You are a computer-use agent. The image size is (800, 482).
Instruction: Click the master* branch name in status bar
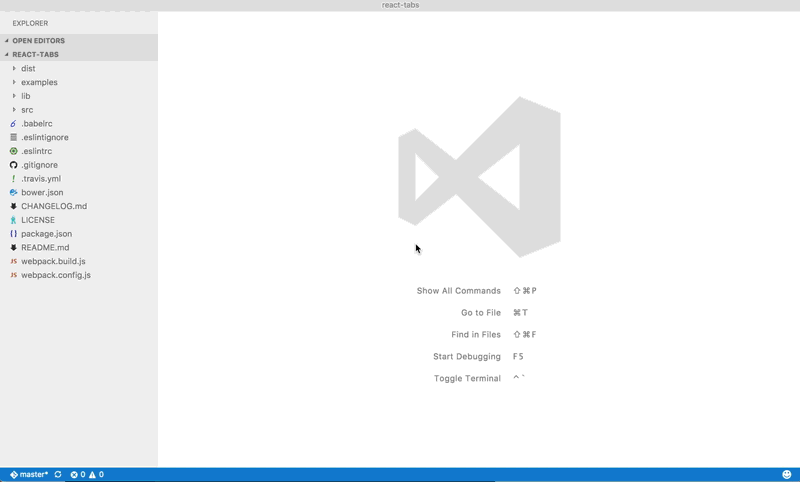pyautogui.click(x=34, y=474)
